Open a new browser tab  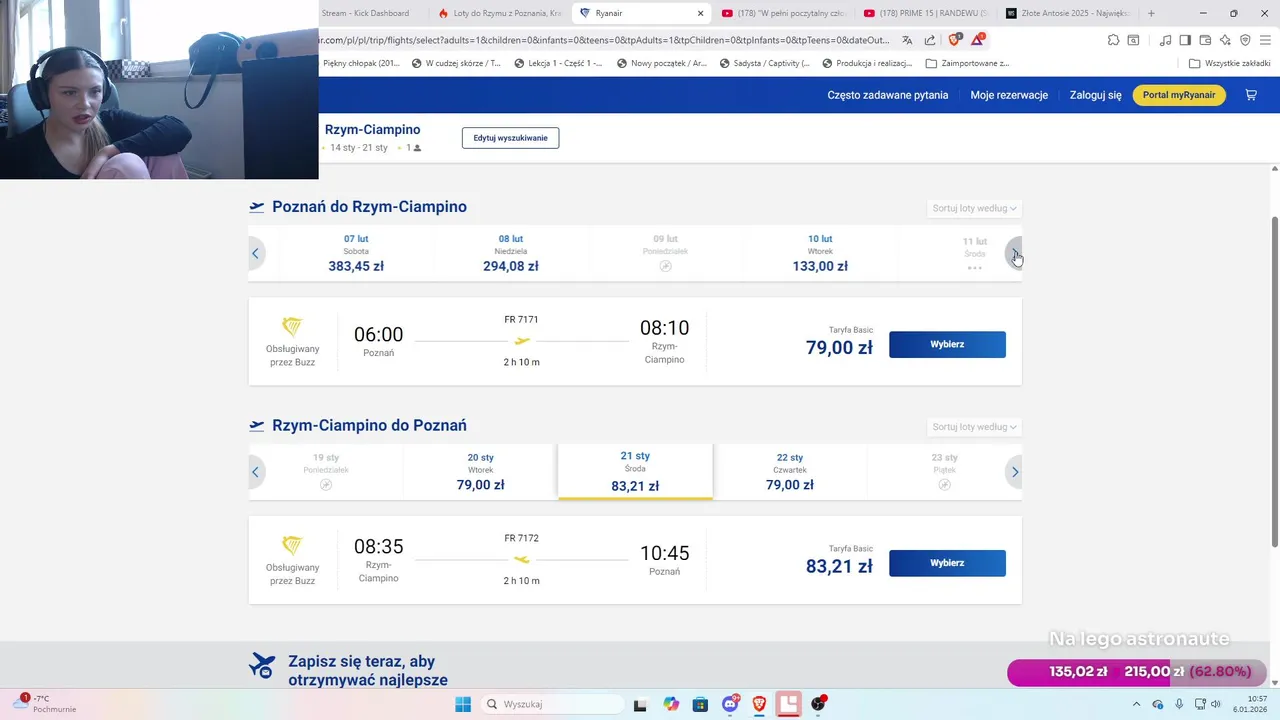coord(1151,13)
